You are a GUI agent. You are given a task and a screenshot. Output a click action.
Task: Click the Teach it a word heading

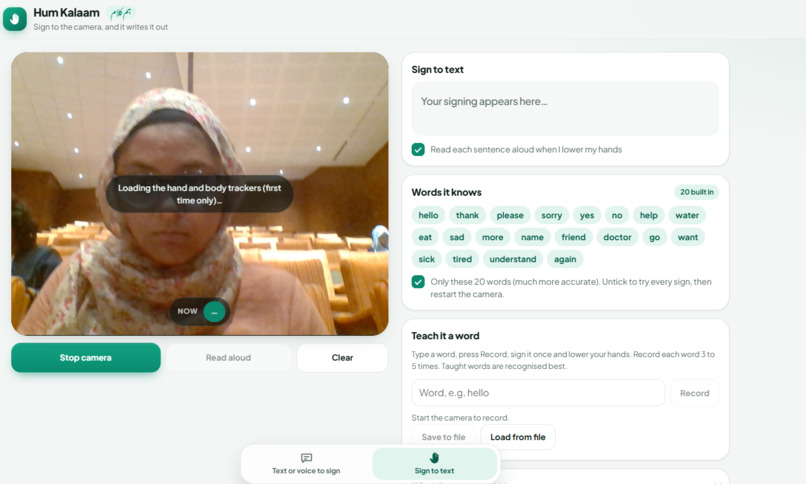click(445, 336)
